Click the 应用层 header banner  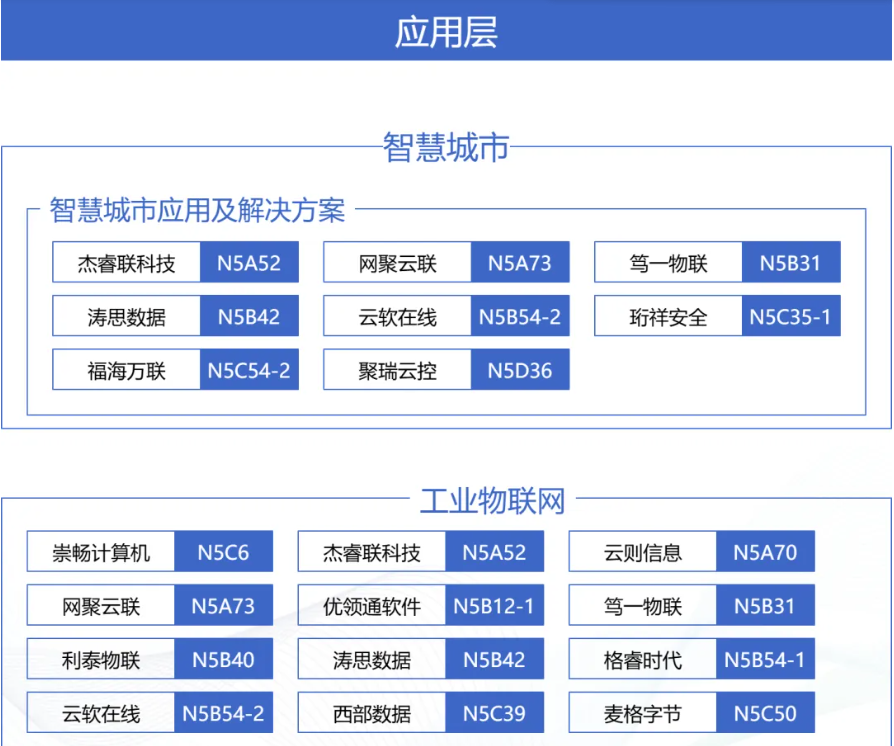[x=446, y=31]
